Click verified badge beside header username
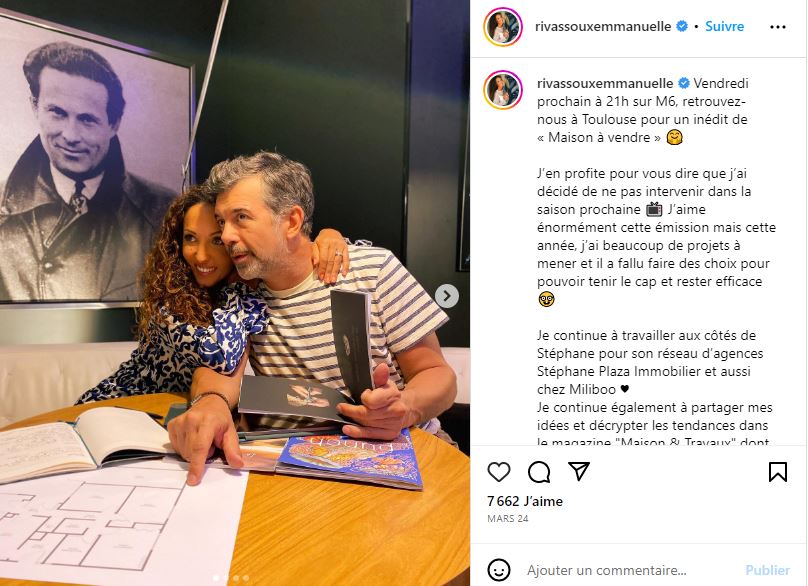808x586 pixels. tap(682, 26)
